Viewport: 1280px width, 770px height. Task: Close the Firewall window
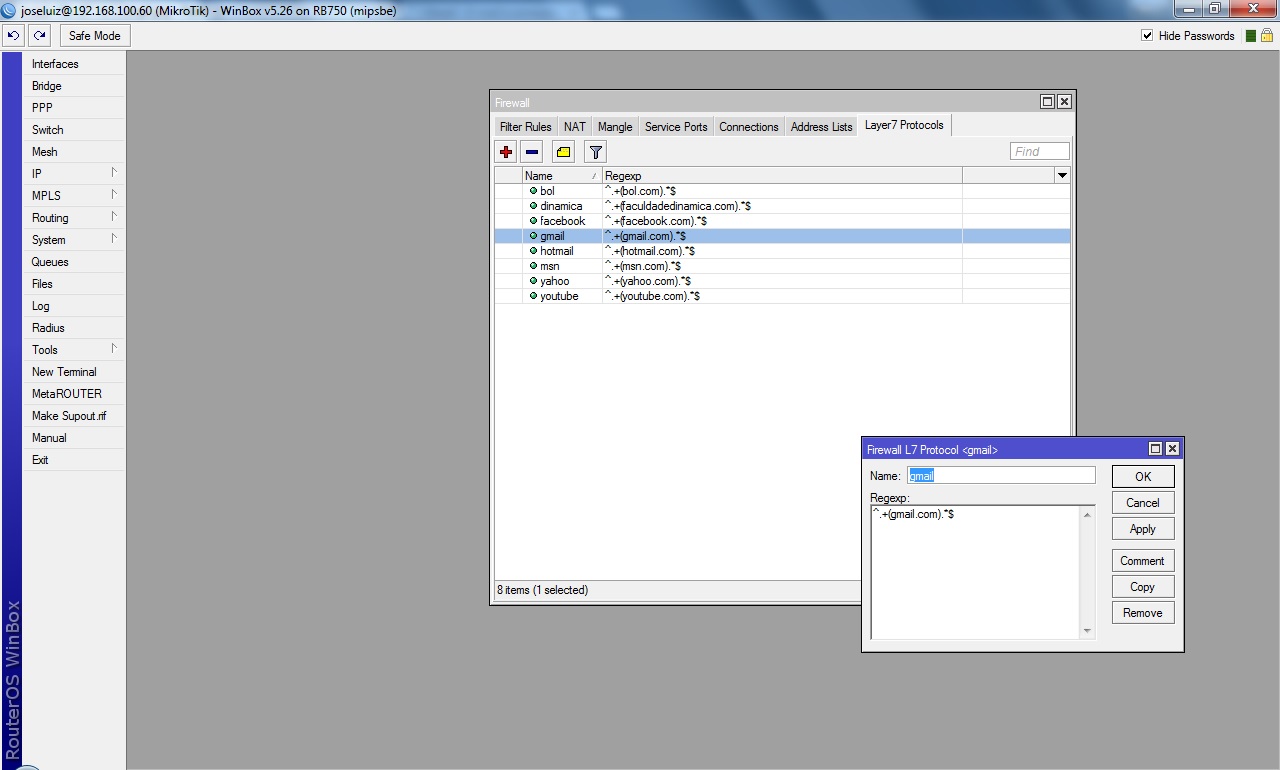[x=1064, y=102]
